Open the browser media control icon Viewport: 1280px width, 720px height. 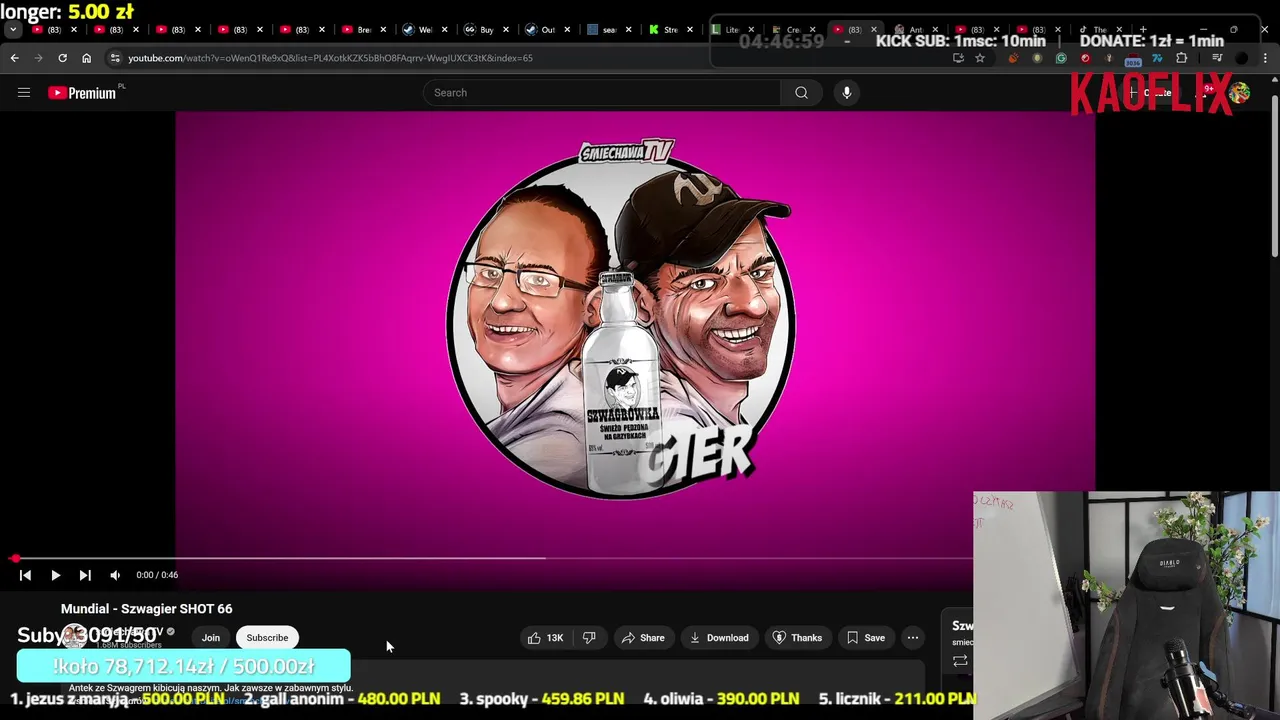(1217, 58)
